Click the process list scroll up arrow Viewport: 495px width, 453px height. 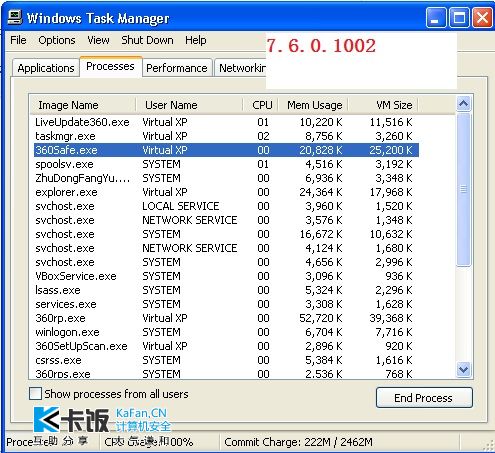coord(463,104)
